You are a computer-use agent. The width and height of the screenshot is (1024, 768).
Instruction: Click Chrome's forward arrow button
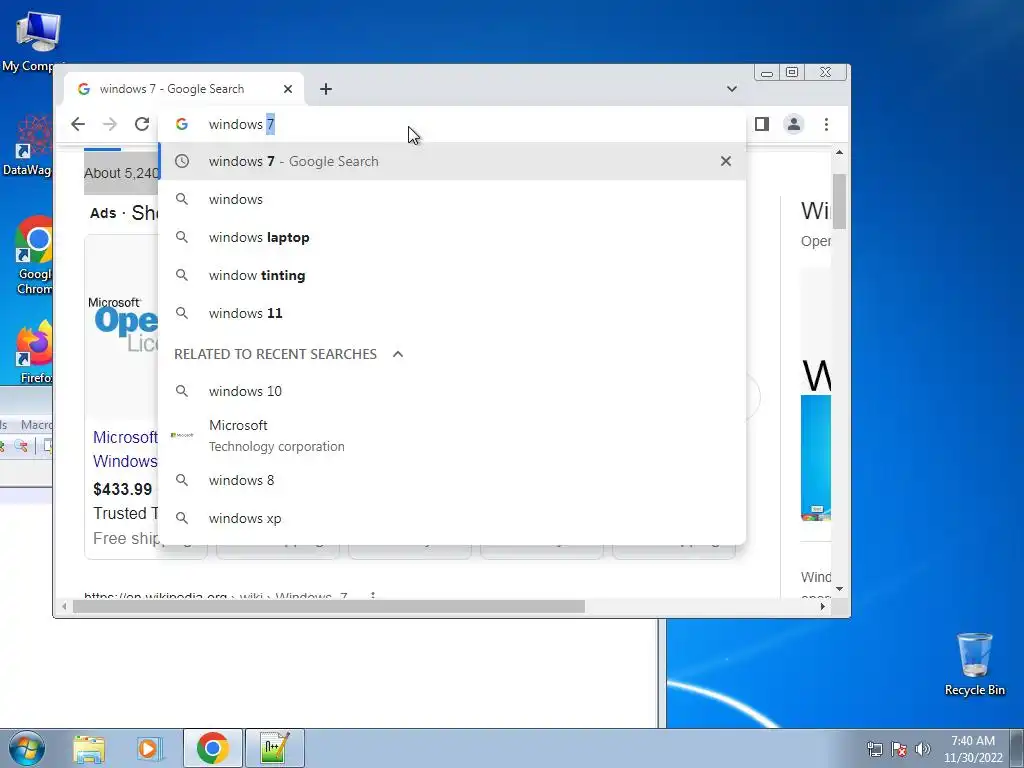click(x=110, y=124)
